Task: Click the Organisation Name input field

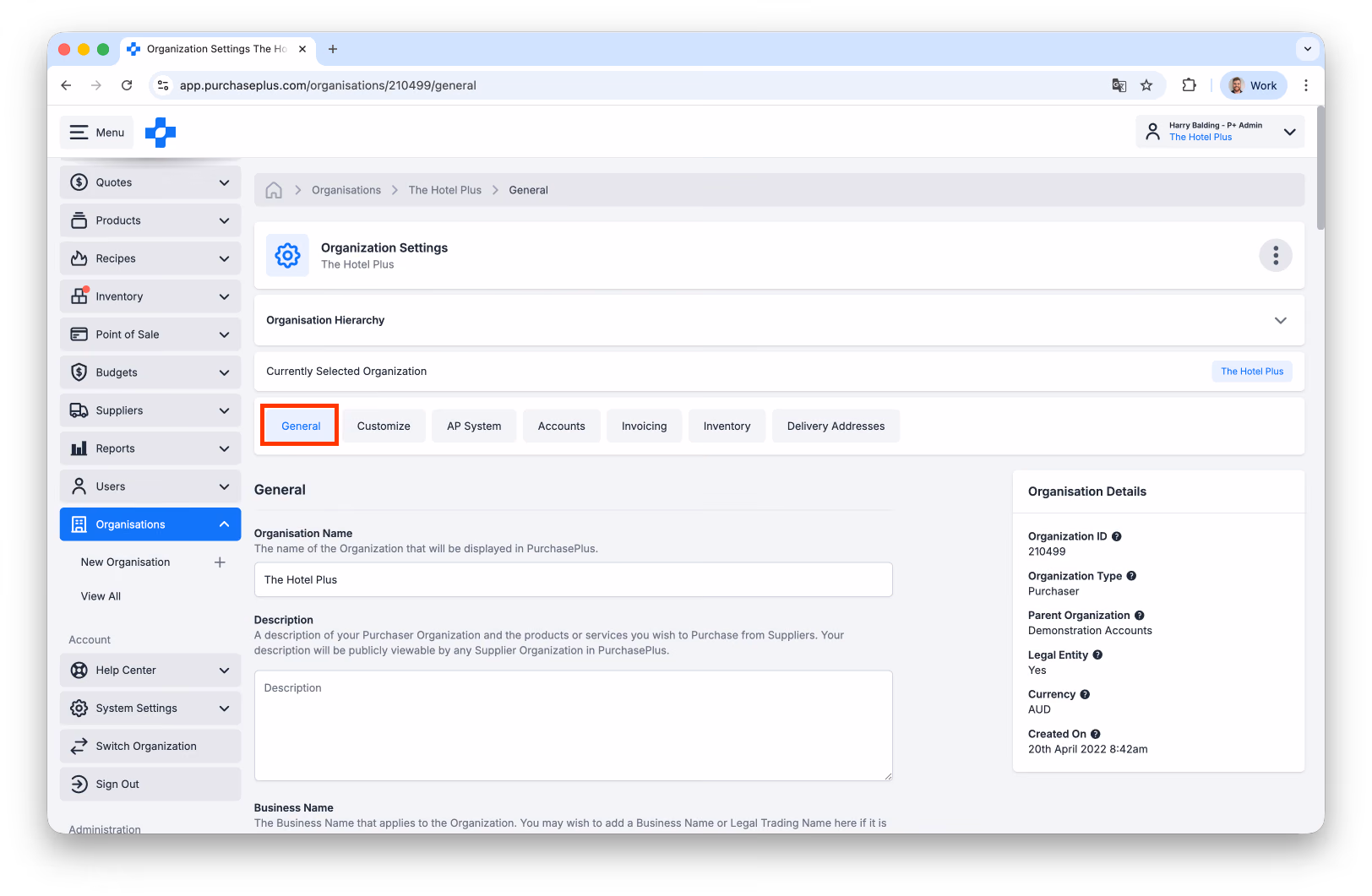Action: tap(574, 580)
